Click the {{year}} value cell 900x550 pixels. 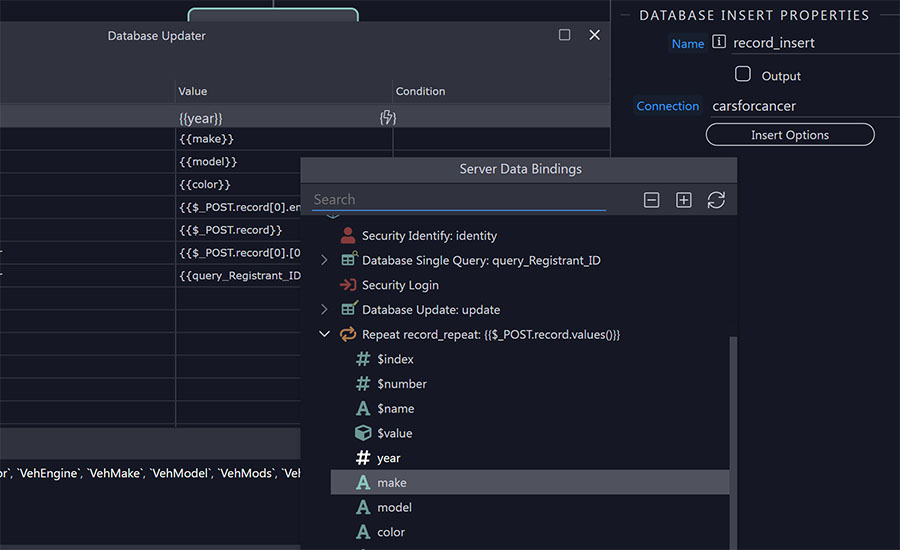[x=284, y=118]
